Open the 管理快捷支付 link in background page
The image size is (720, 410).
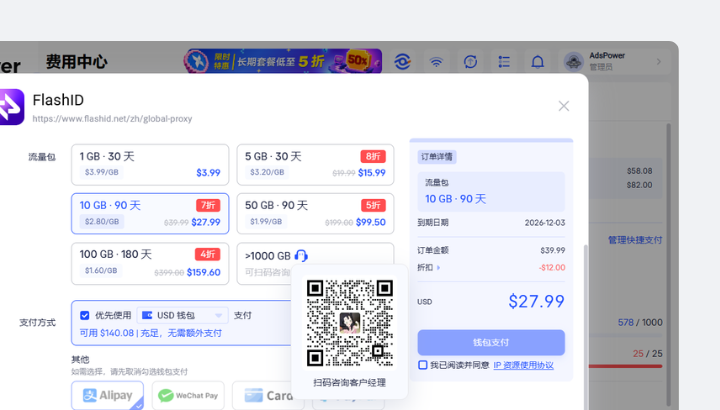tap(635, 240)
